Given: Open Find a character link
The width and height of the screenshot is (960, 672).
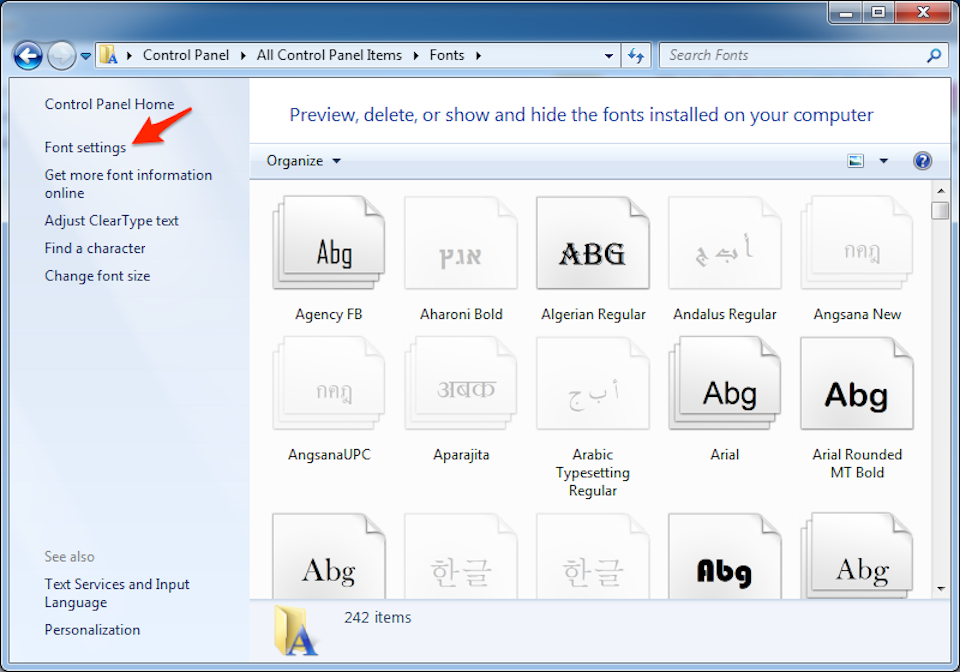Looking at the screenshot, I should click(95, 248).
